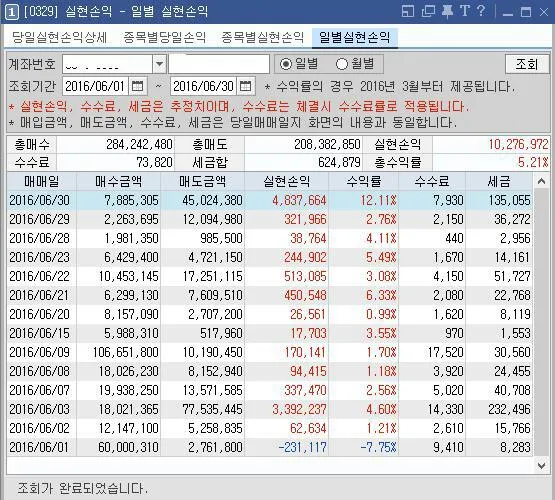
Task: Click the 실현손익 column header
Action: [x=287, y=182]
